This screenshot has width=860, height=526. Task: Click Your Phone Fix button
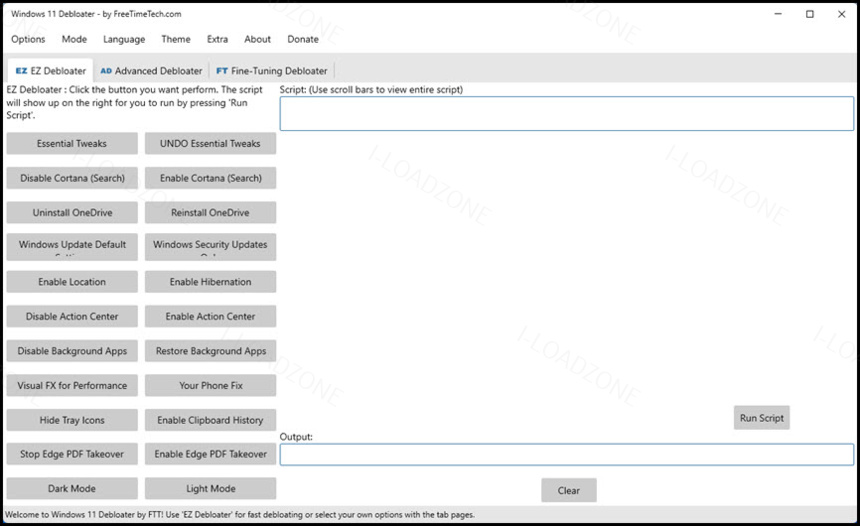[210, 385]
